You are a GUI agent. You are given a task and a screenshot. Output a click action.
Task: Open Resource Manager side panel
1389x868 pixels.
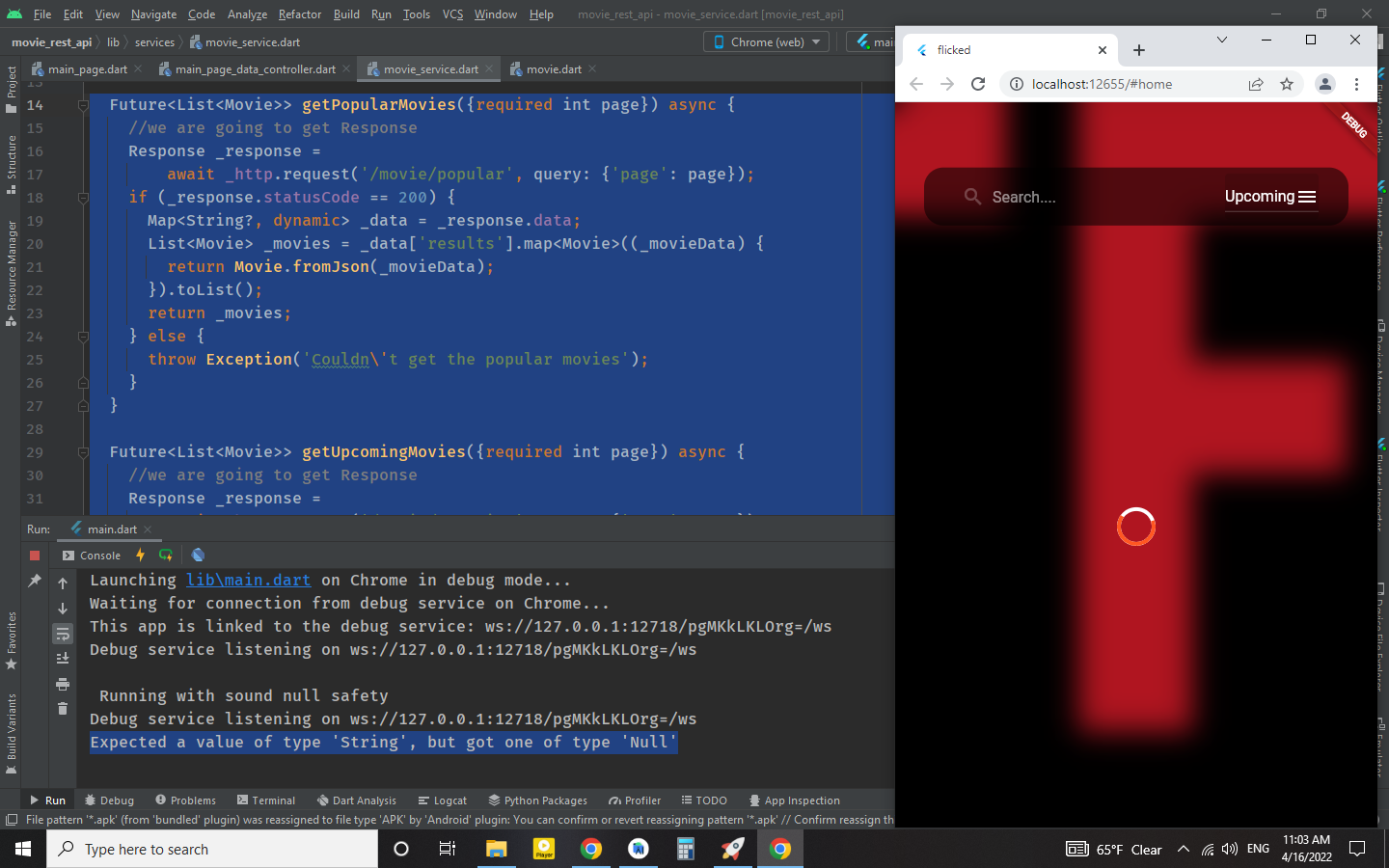[12, 273]
